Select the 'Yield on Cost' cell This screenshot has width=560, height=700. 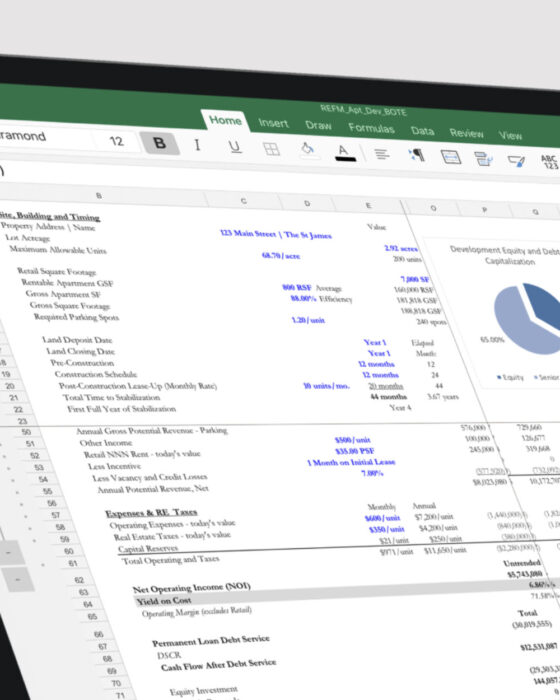[x=163, y=601]
